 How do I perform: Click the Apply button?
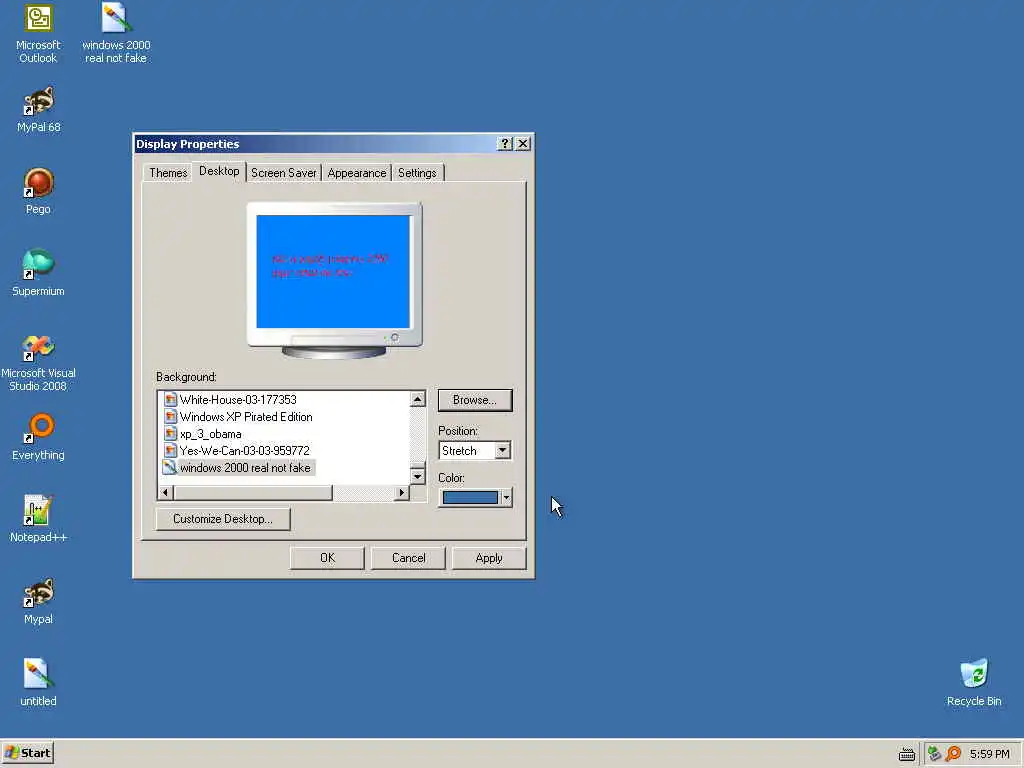coord(488,558)
